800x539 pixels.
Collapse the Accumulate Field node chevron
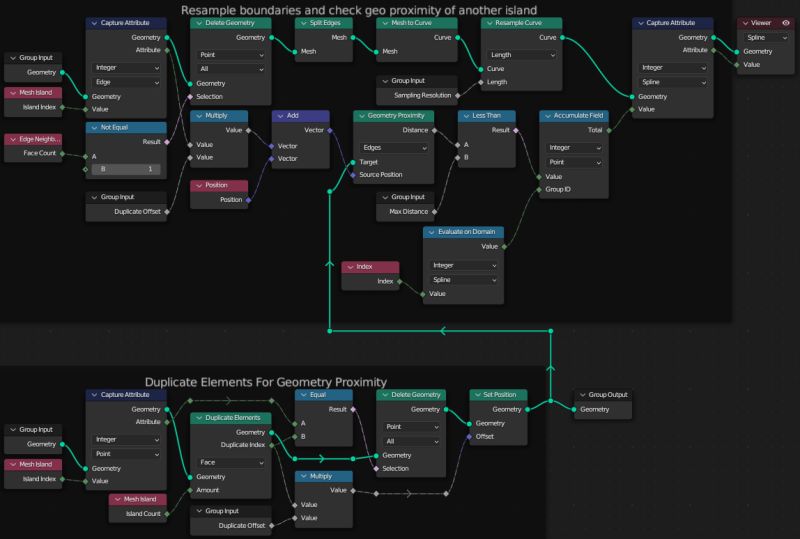tap(548, 116)
